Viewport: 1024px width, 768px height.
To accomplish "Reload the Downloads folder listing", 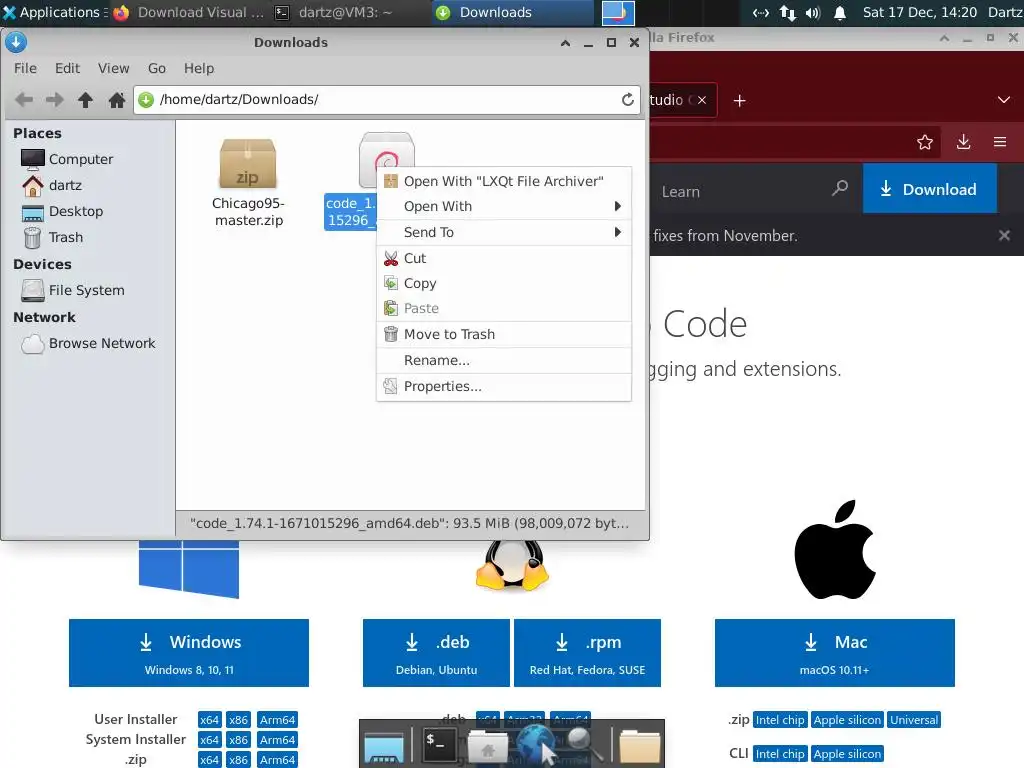I will [628, 99].
